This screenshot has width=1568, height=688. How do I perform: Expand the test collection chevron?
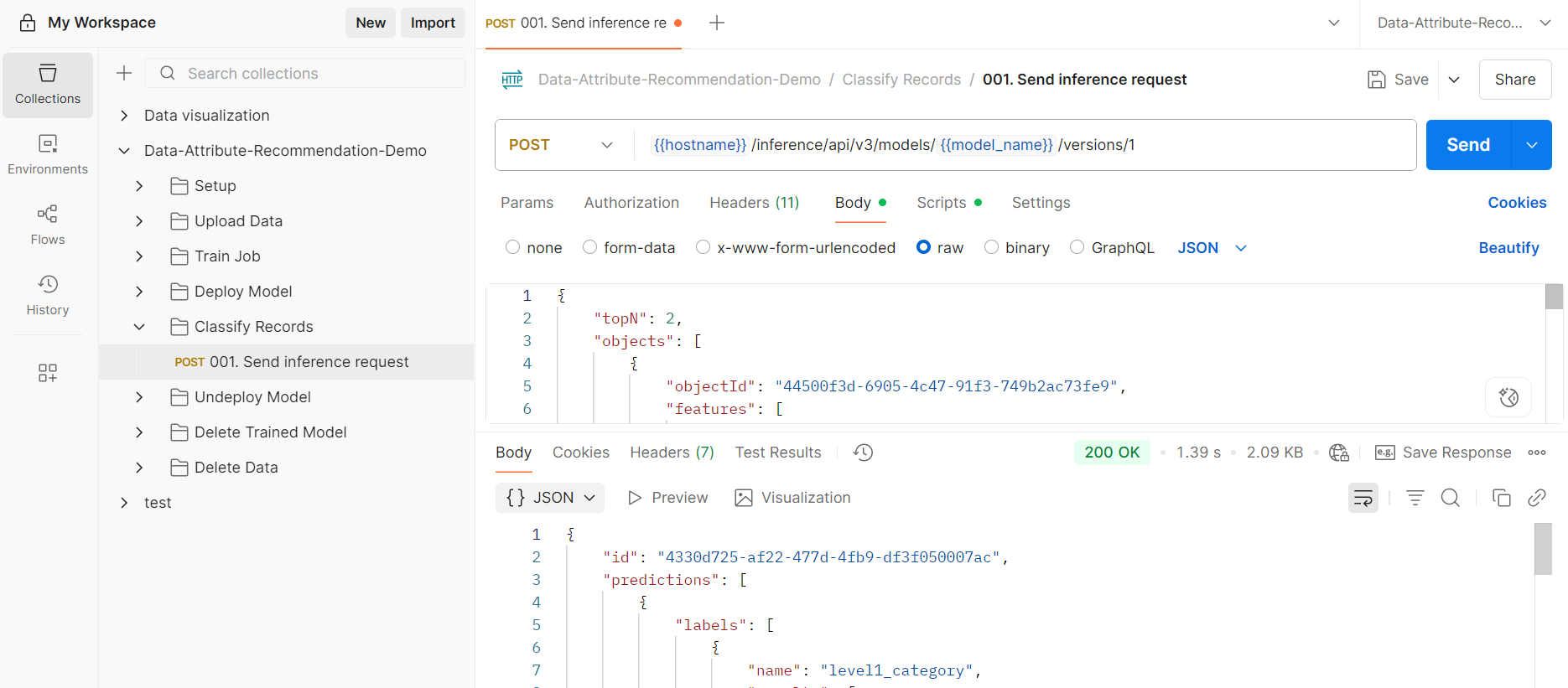124,503
